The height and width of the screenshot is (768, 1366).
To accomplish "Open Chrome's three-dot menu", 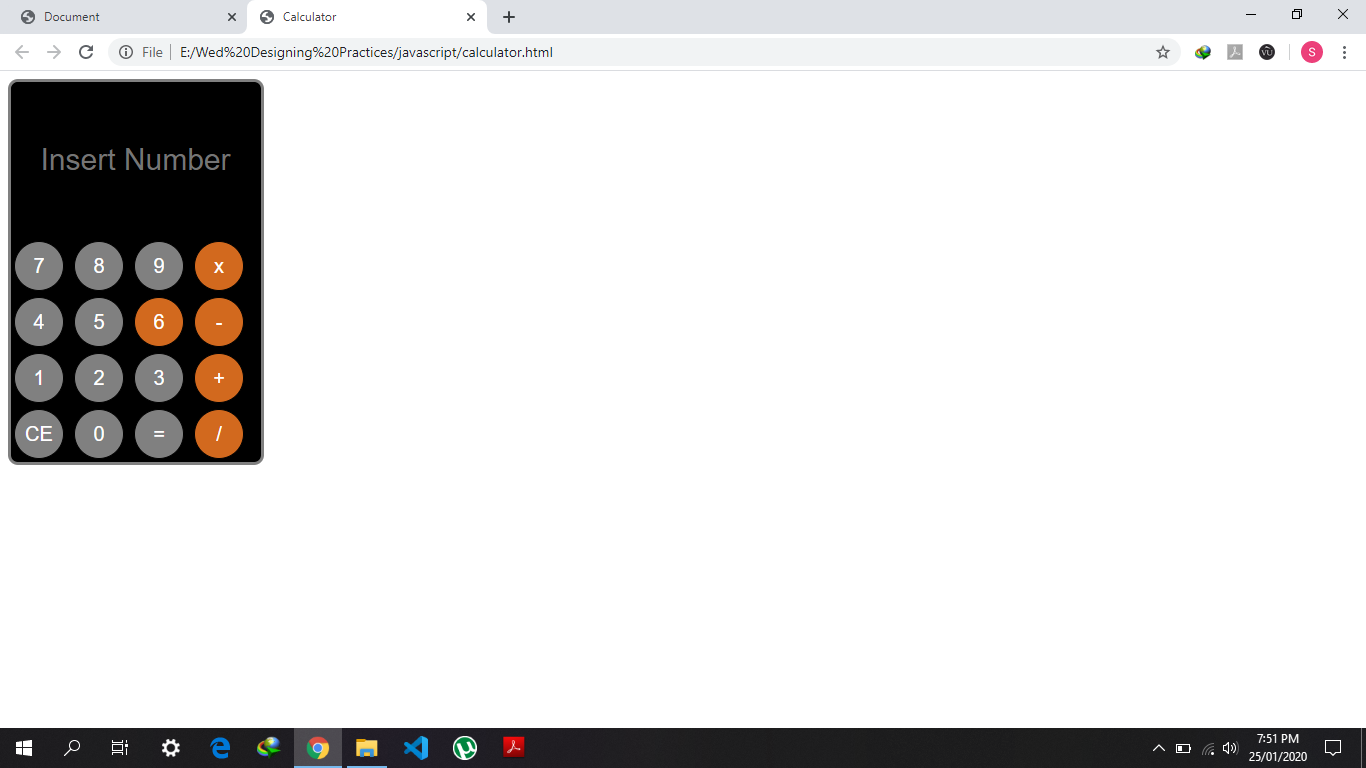I will coord(1345,52).
